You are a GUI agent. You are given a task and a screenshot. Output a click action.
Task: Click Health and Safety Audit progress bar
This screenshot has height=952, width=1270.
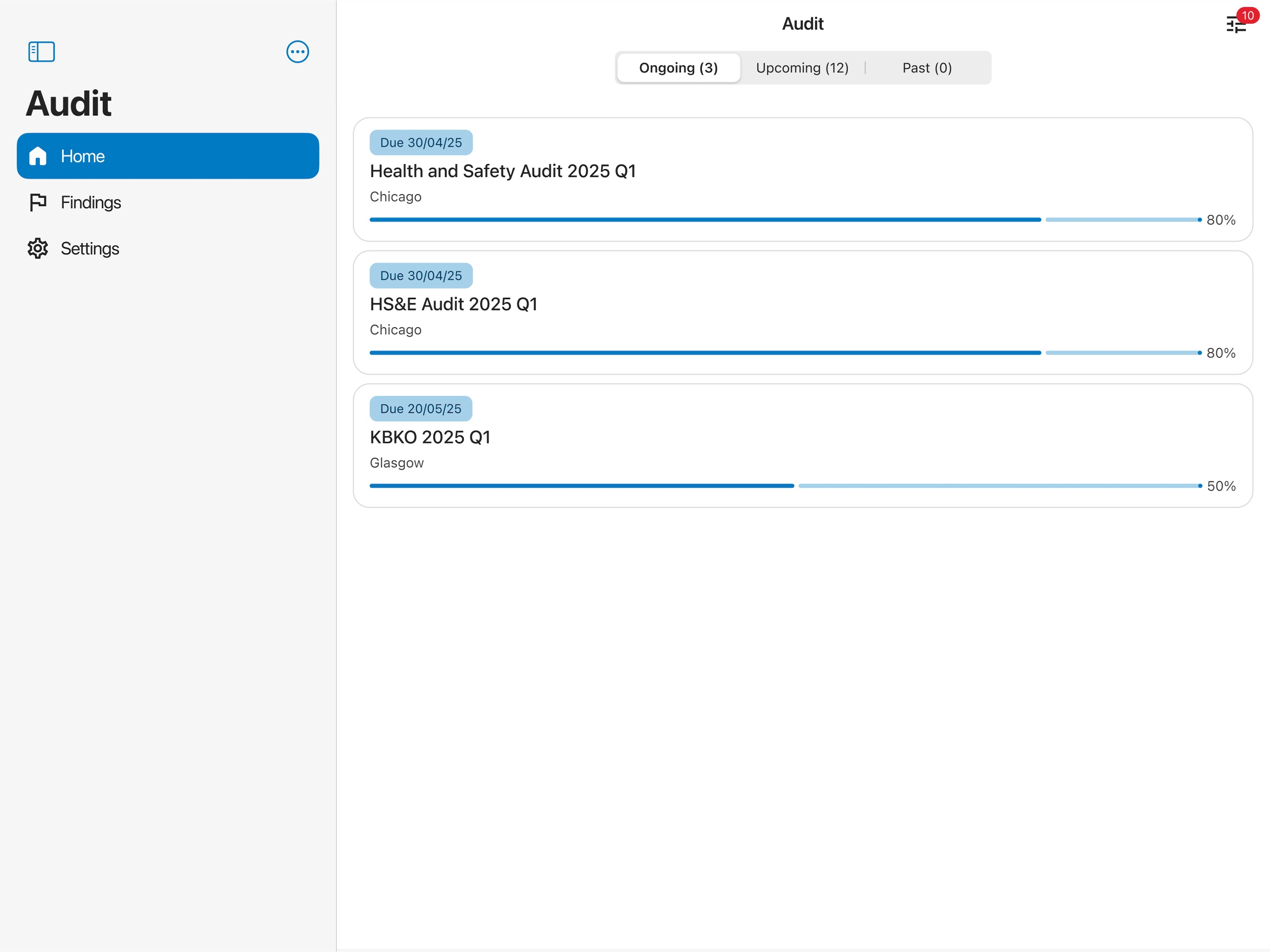pos(786,219)
